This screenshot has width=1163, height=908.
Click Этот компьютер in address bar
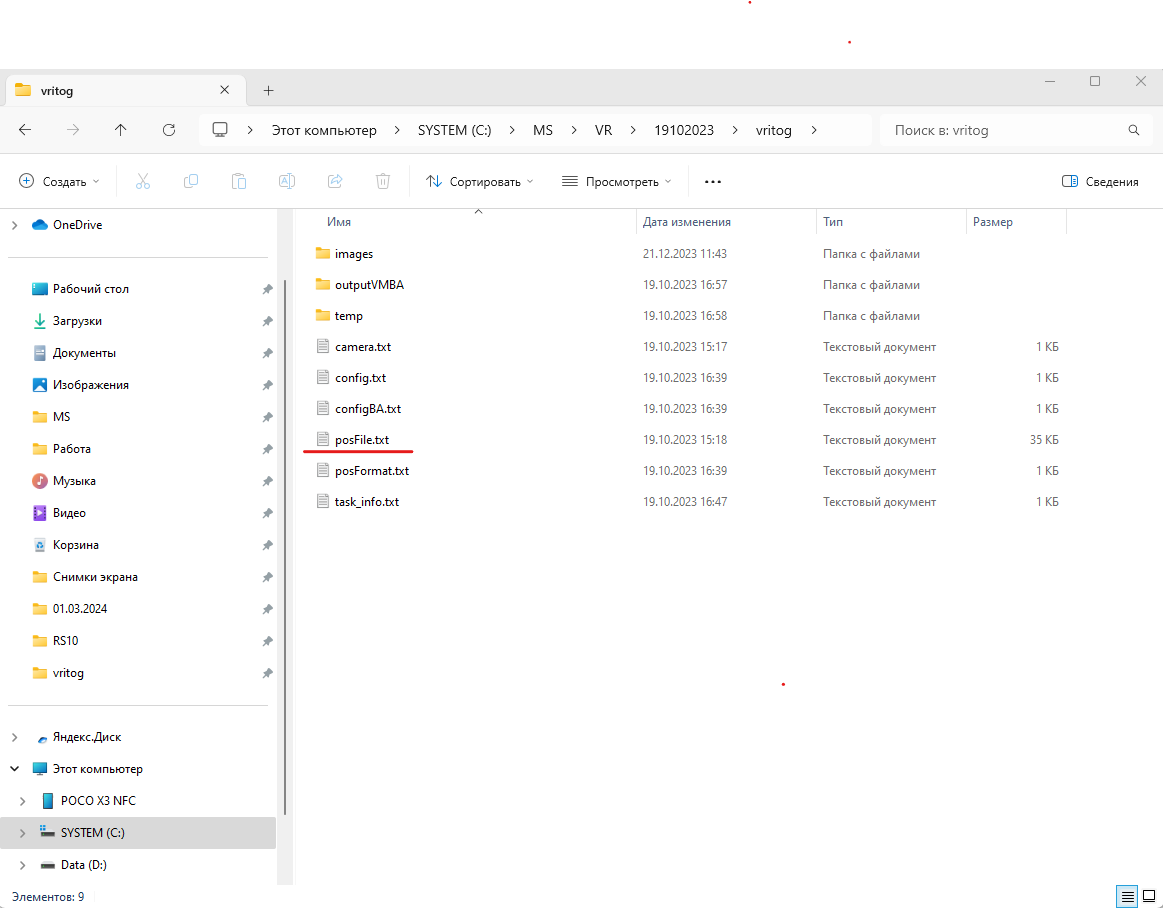click(x=324, y=130)
